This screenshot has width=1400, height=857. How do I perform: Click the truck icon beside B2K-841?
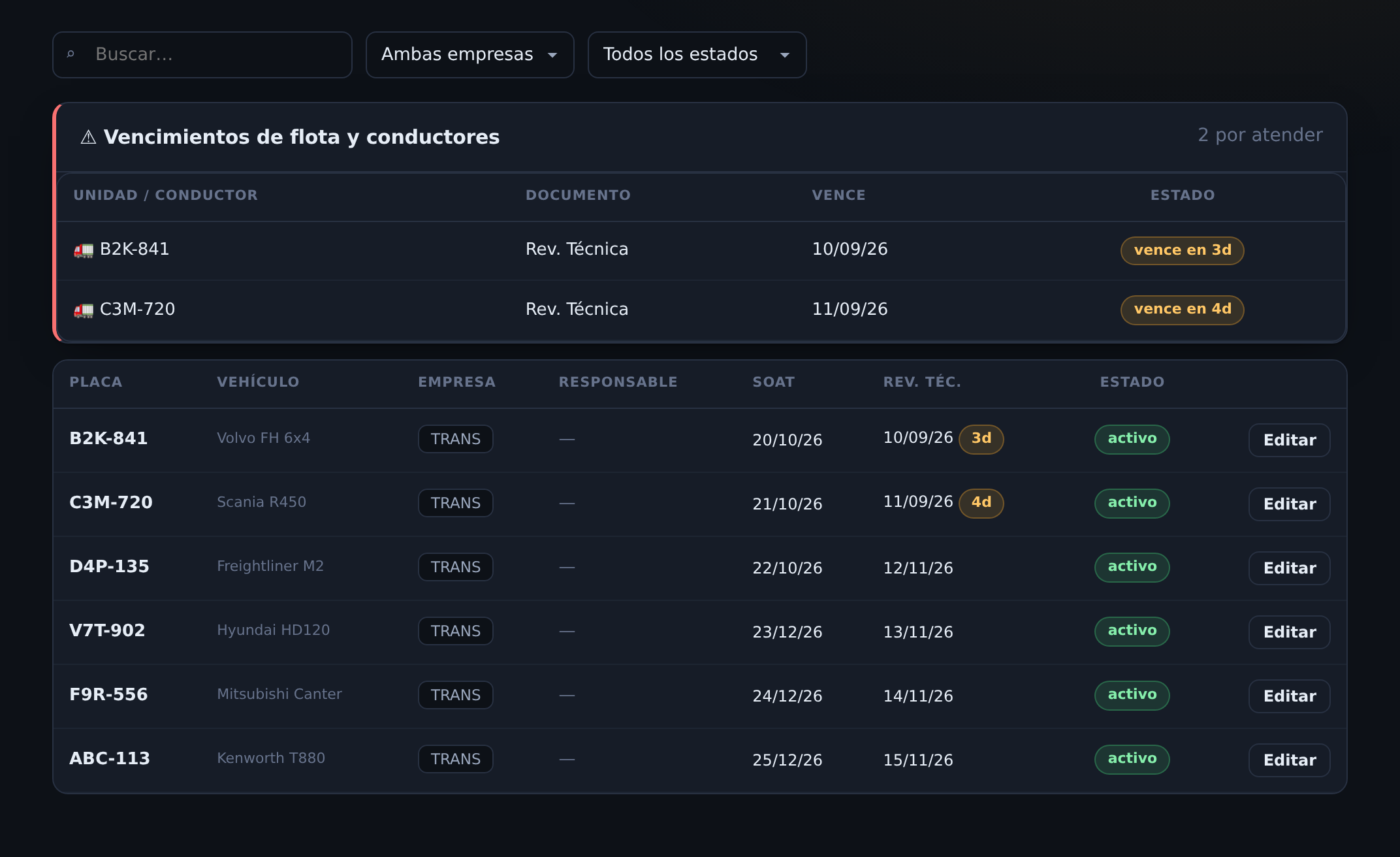(x=84, y=250)
